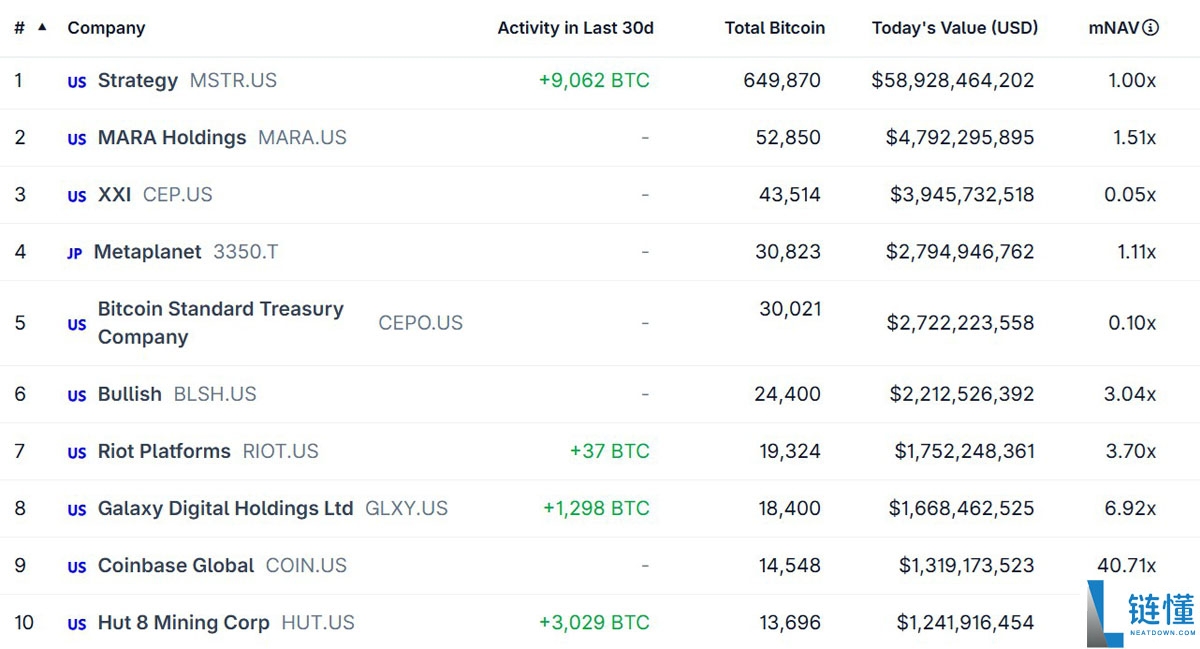Open the HUT.US ticker link

point(318,623)
